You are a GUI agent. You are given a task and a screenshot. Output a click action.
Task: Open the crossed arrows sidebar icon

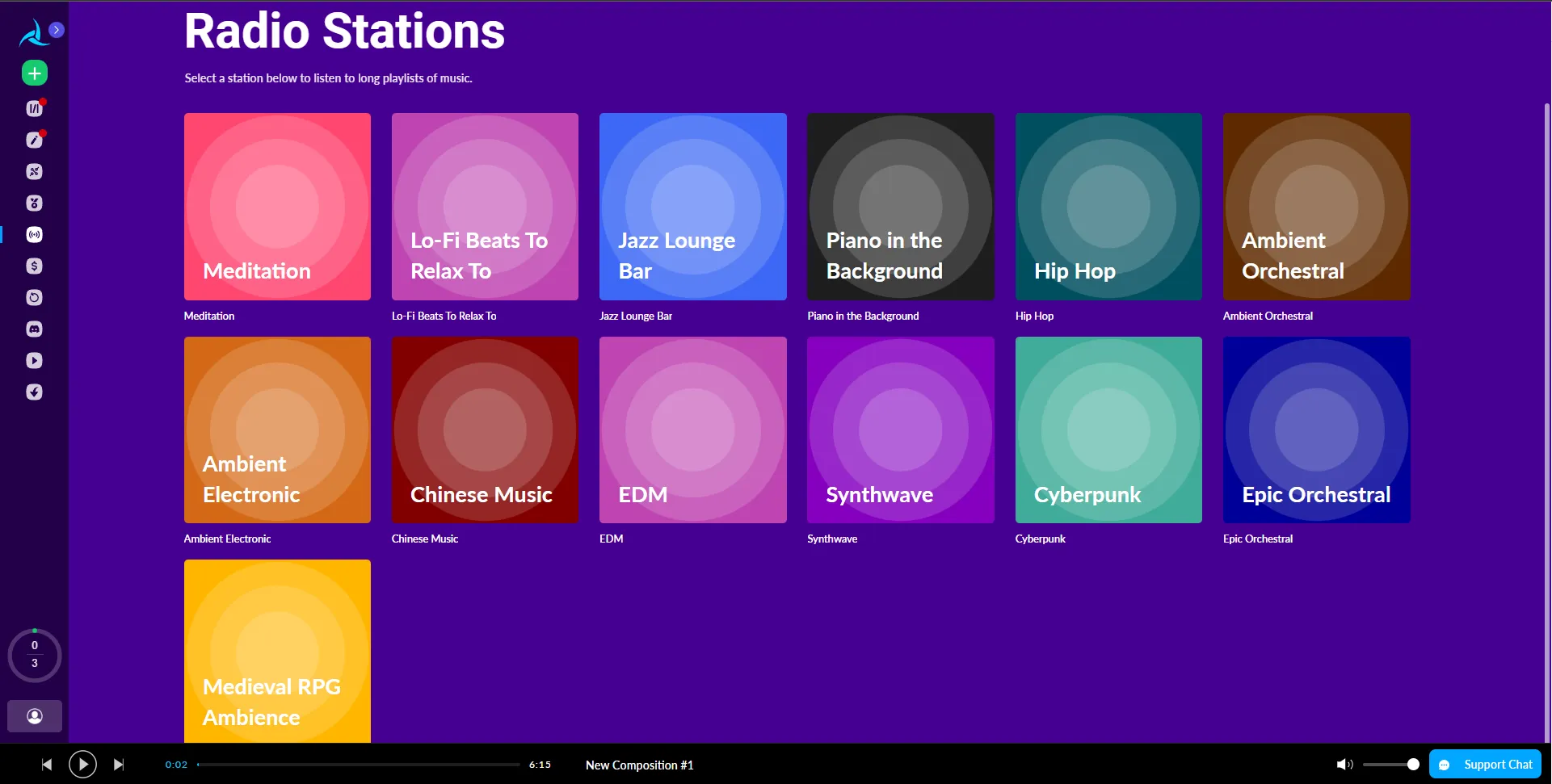(x=34, y=171)
